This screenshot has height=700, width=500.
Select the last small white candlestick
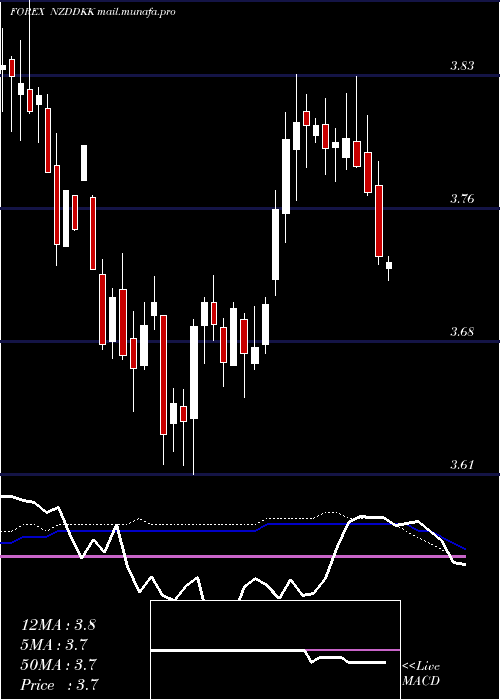(389, 266)
